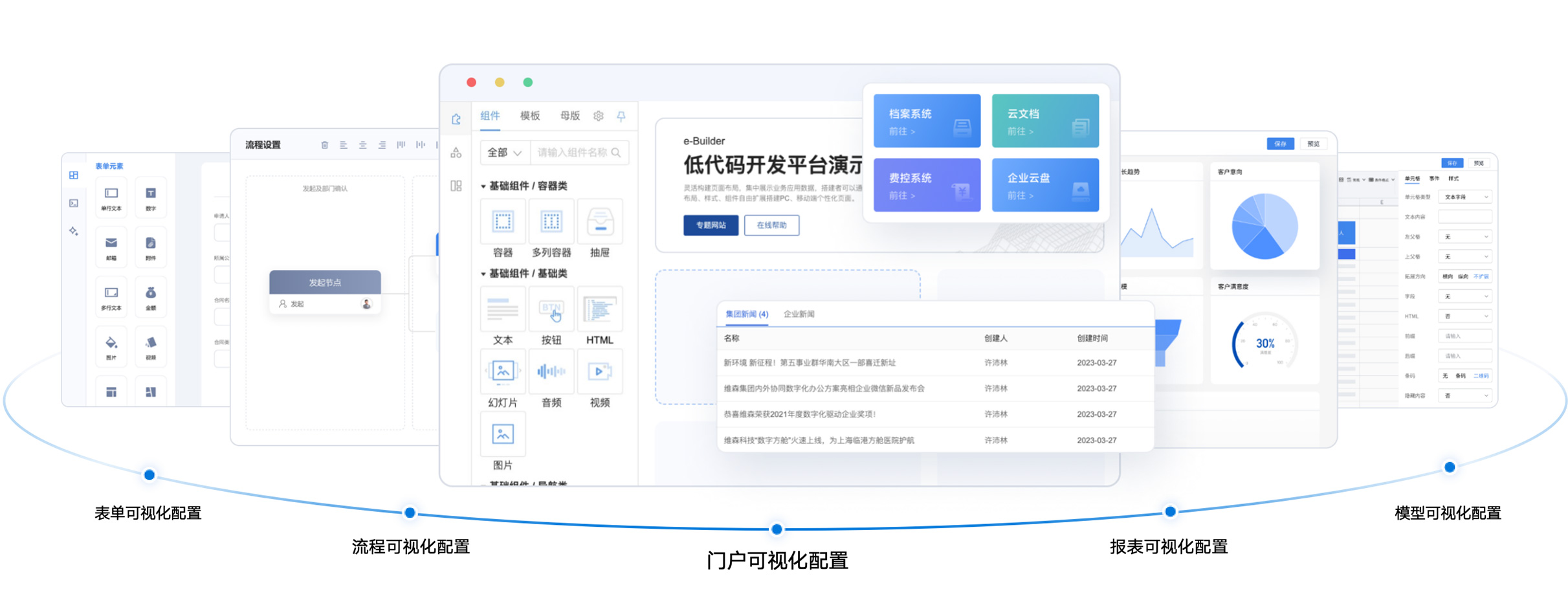Image resolution: width=1568 pixels, height=598 pixels.
Task: Pick the 抽屉 drawer component
Action: click(599, 223)
